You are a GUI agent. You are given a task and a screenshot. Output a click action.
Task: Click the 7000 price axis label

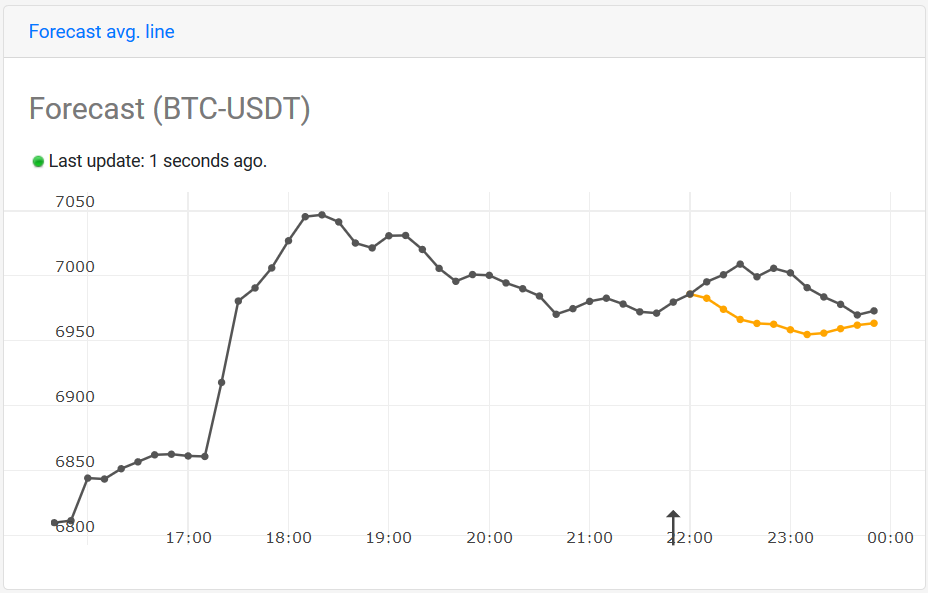pyautogui.click(x=75, y=267)
